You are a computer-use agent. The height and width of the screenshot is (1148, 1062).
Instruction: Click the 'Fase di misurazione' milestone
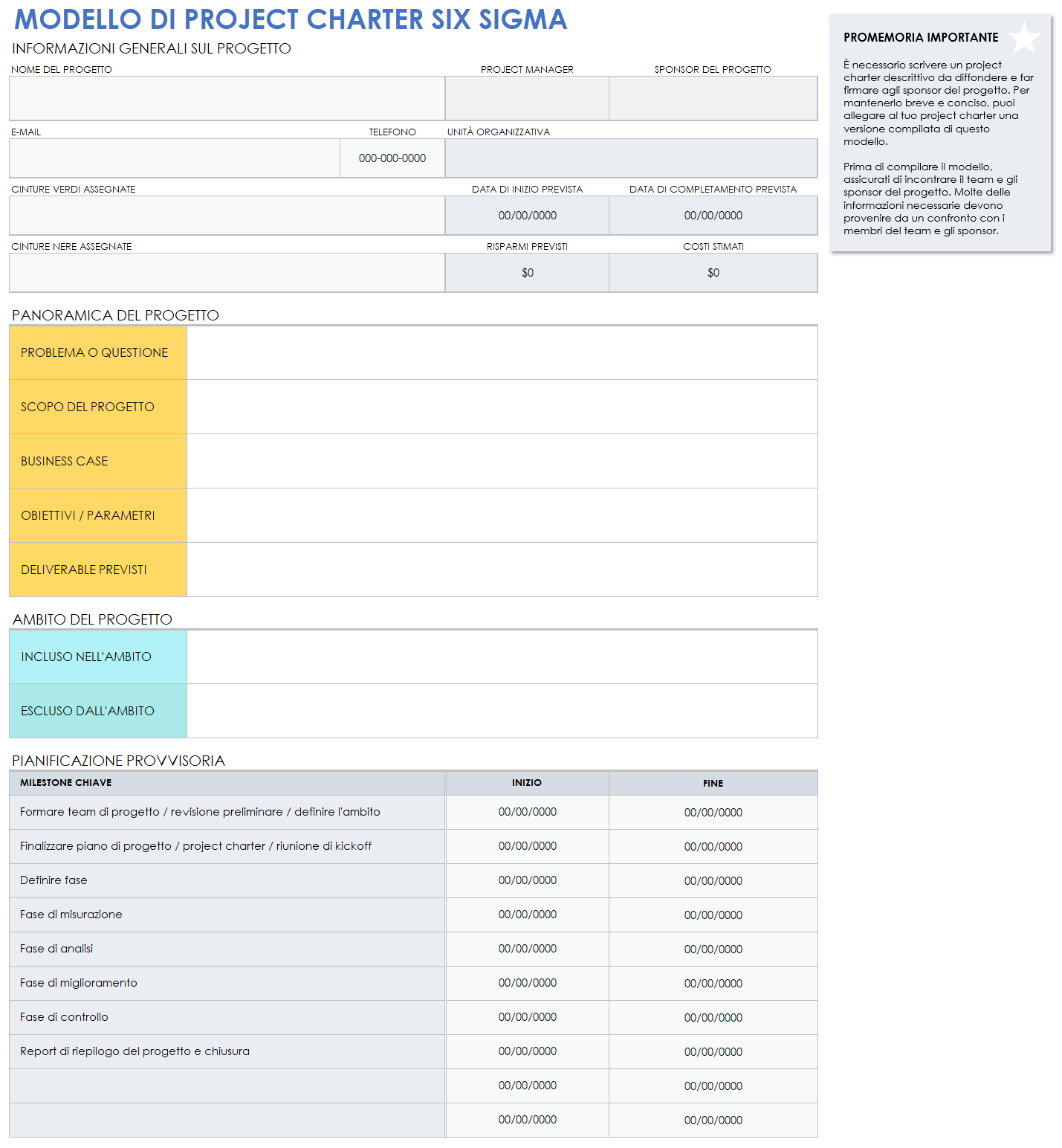(x=227, y=915)
